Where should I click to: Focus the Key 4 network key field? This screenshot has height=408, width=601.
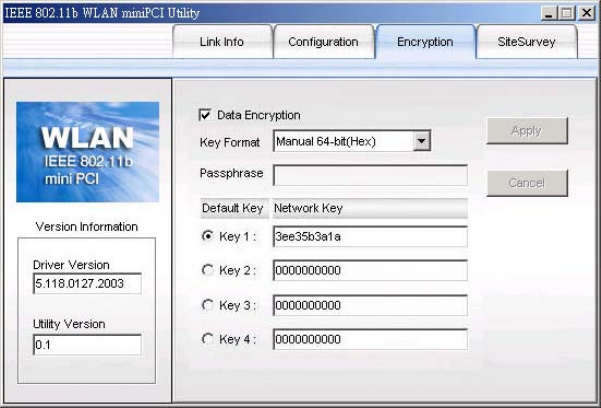click(370, 339)
